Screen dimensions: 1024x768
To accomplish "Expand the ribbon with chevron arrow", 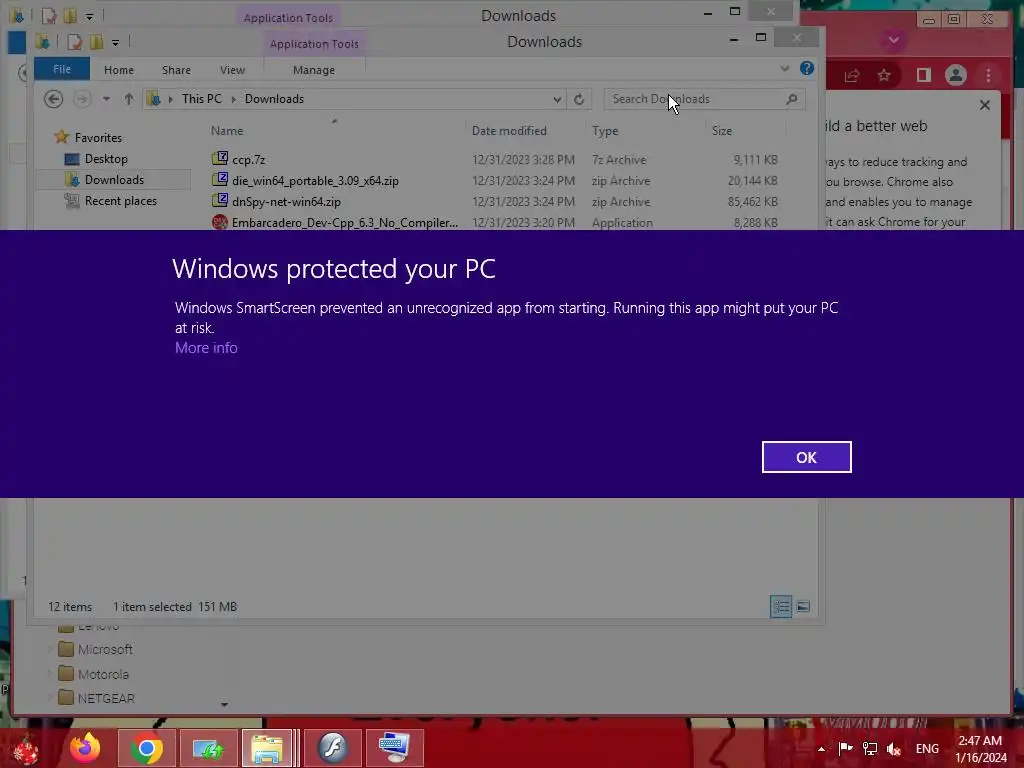I will [x=785, y=69].
